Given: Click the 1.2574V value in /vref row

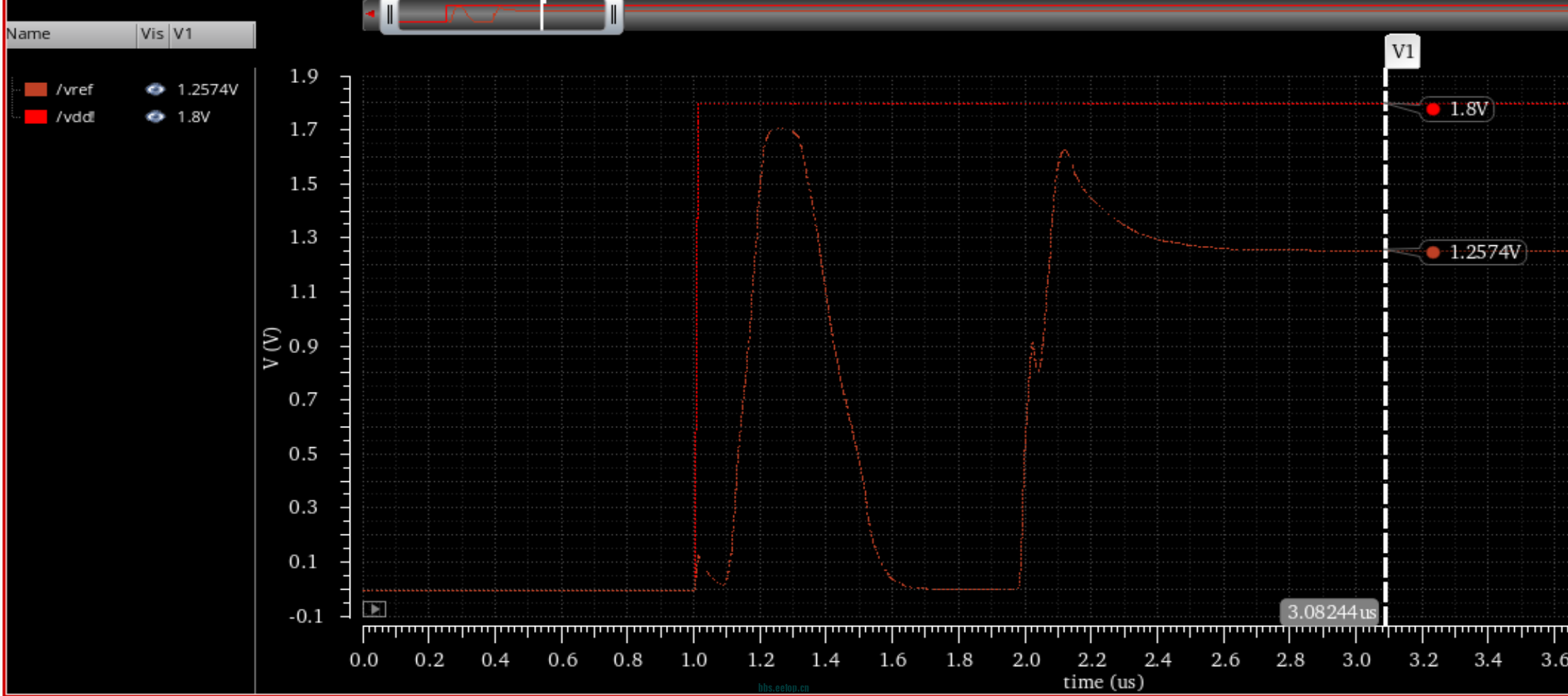Looking at the screenshot, I should 207,89.
